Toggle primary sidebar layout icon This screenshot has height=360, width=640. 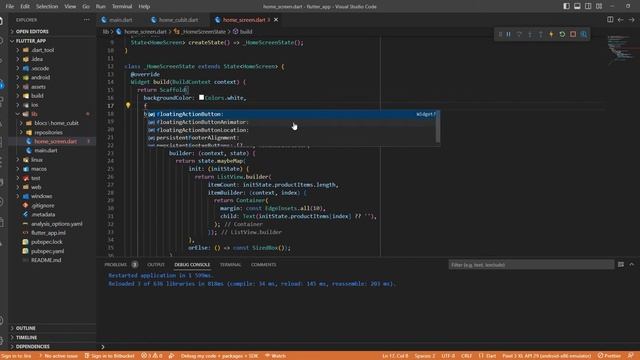(567, 6)
